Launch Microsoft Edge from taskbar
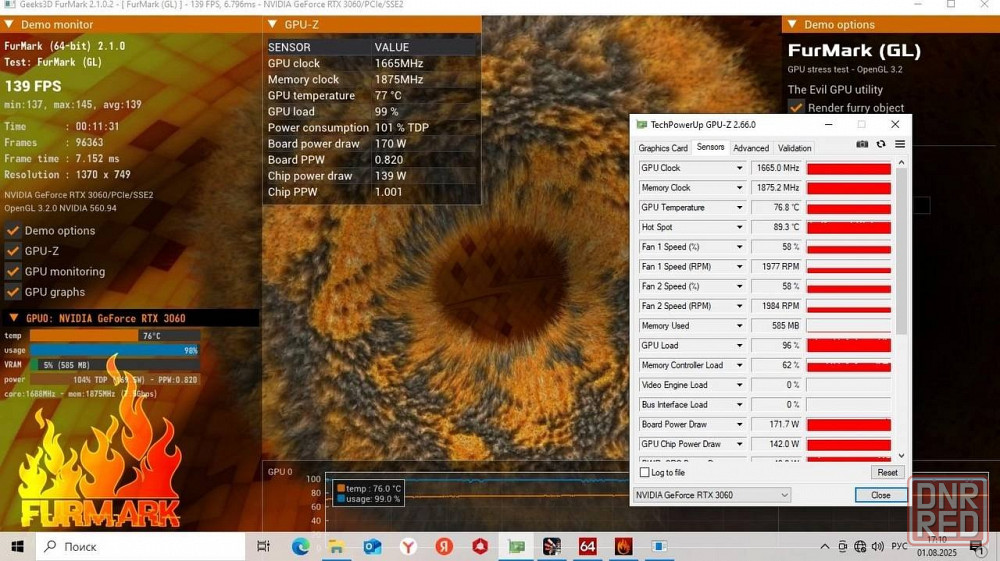Screen dimensions: 1000x561 (x=300, y=546)
